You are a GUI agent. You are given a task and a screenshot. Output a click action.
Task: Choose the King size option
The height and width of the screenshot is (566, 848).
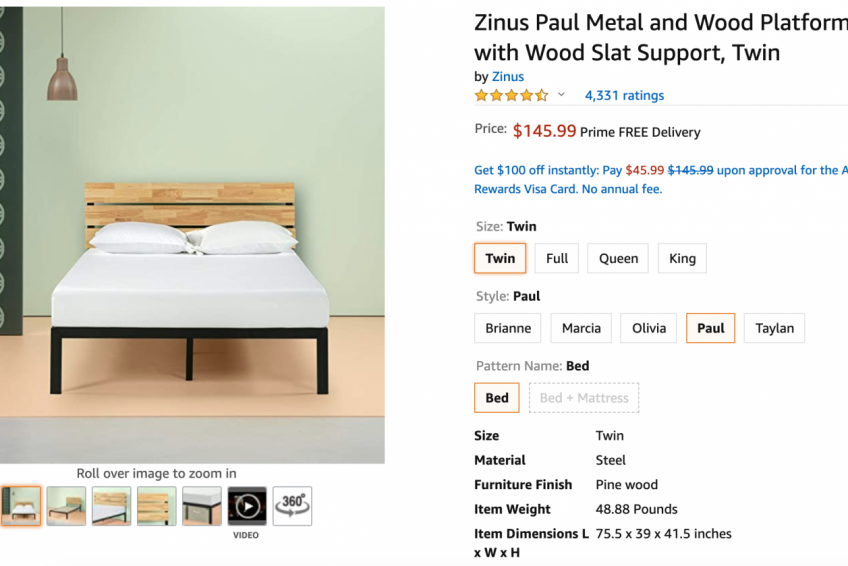click(x=682, y=258)
